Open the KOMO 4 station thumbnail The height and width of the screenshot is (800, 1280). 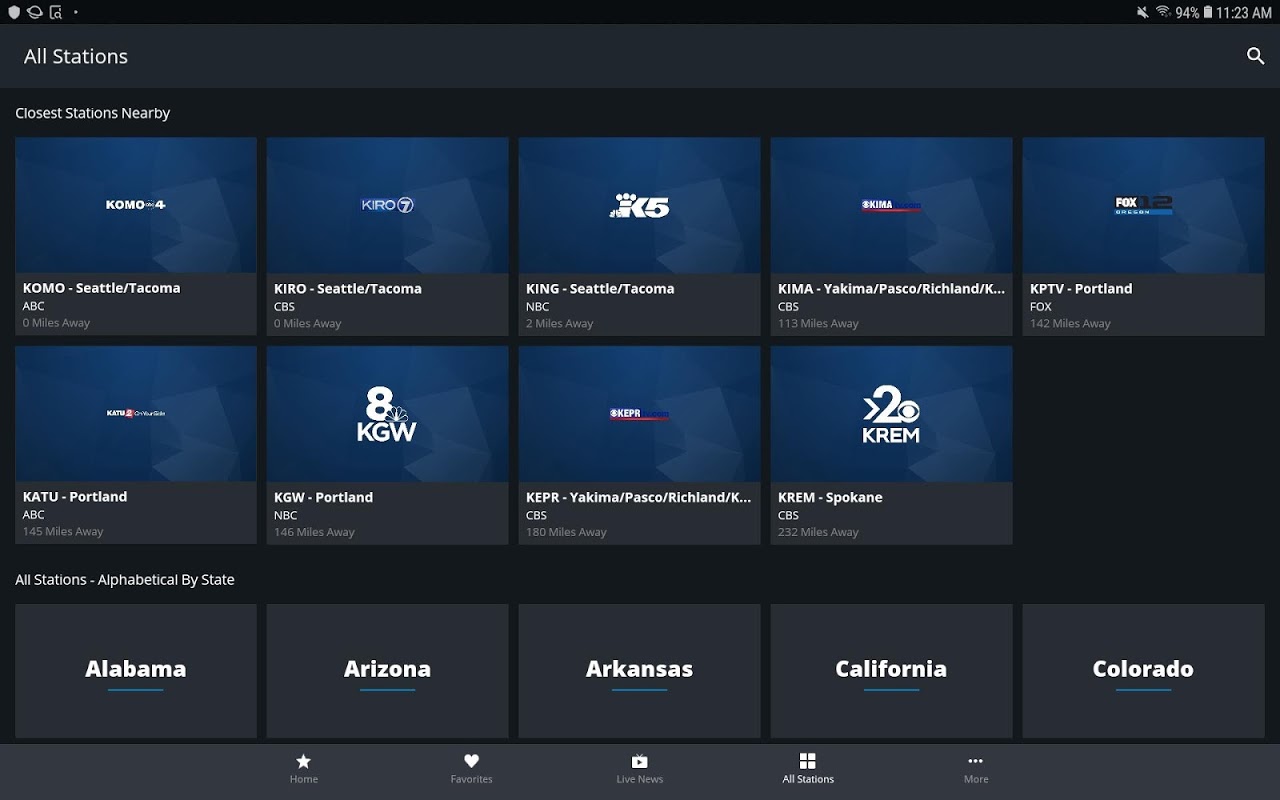pos(136,205)
